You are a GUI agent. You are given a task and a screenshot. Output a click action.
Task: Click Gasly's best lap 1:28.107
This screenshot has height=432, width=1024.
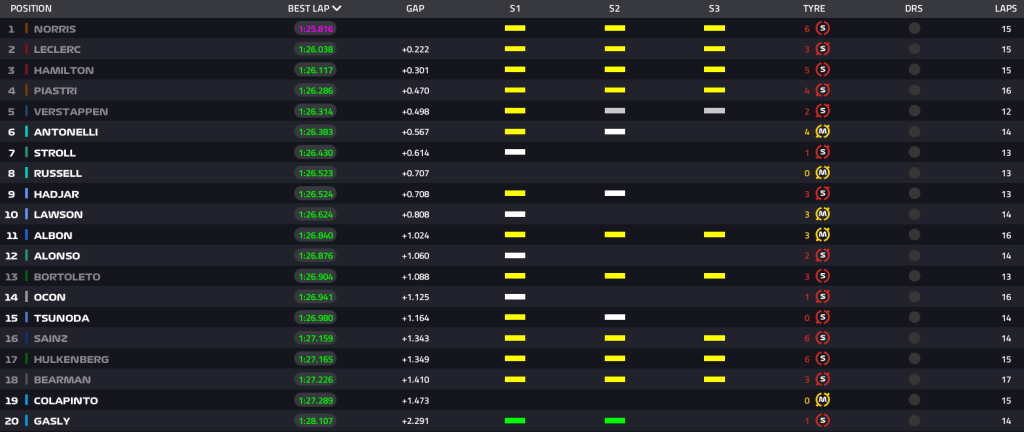[315, 421]
